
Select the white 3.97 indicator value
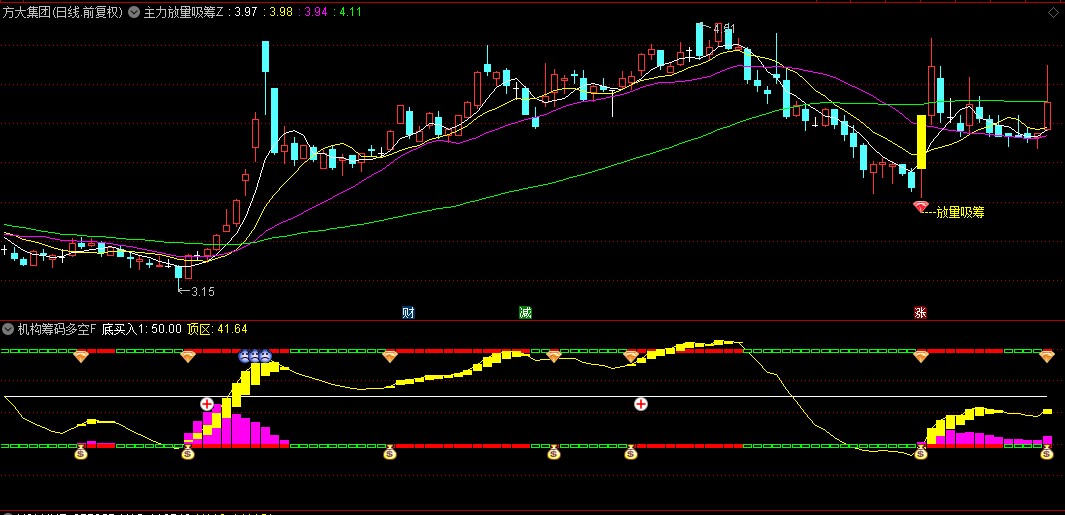coord(246,12)
